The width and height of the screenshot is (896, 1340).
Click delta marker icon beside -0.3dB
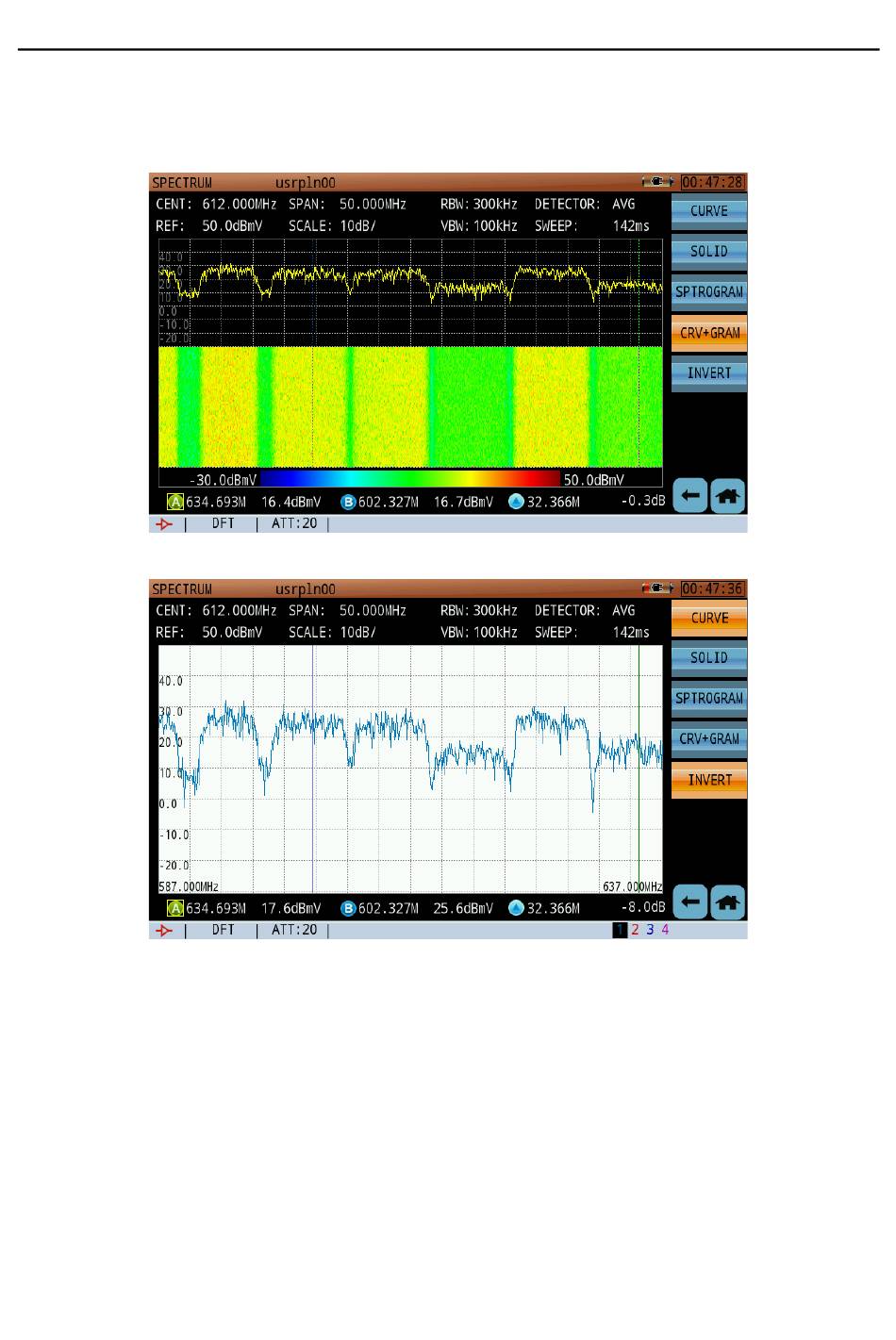click(x=516, y=502)
